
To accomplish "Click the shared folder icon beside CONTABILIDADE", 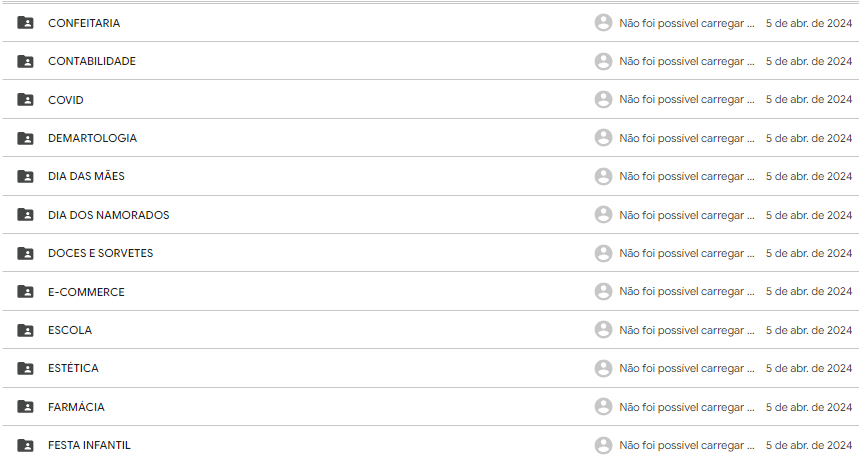I will coord(25,61).
